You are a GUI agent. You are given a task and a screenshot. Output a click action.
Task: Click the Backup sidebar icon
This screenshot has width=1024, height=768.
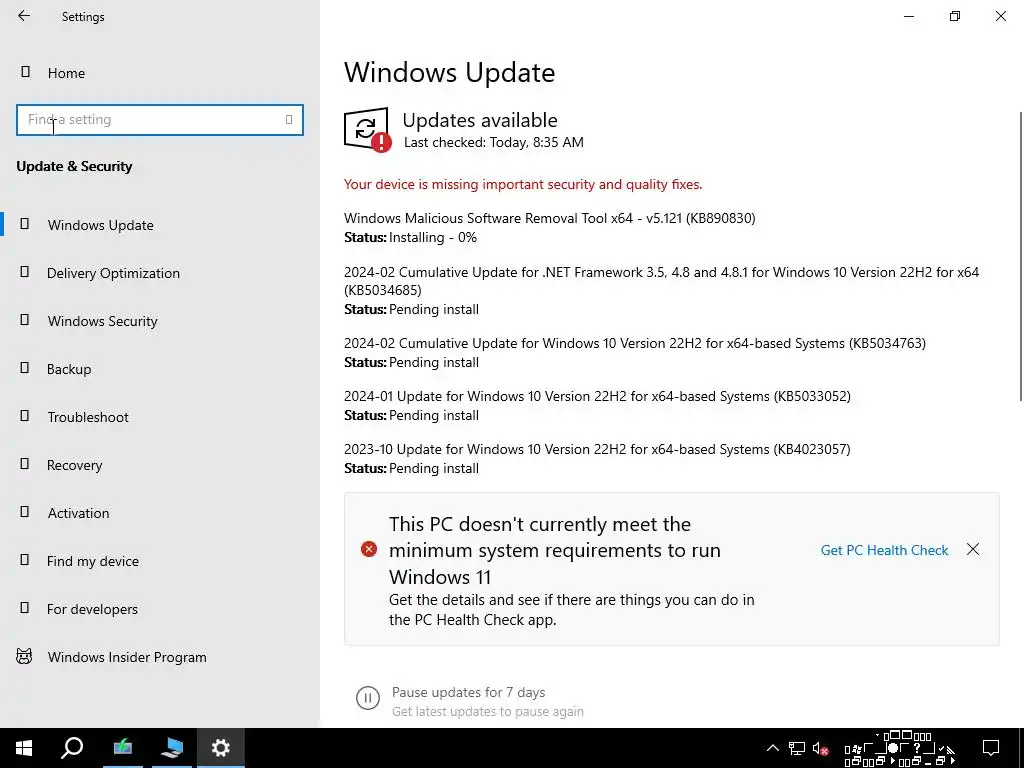[25, 368]
